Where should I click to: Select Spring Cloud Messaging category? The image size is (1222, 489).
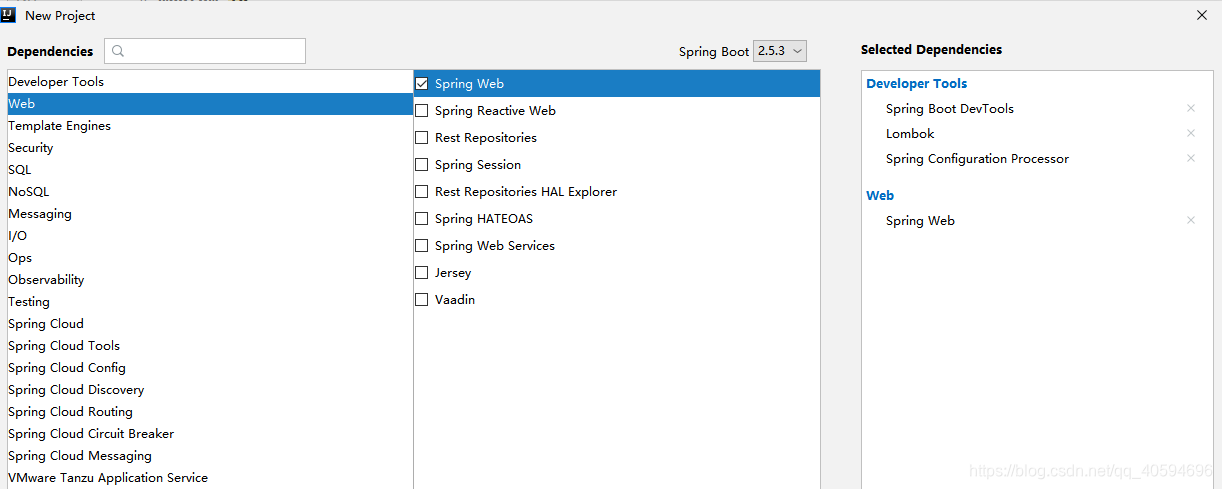click(210, 456)
